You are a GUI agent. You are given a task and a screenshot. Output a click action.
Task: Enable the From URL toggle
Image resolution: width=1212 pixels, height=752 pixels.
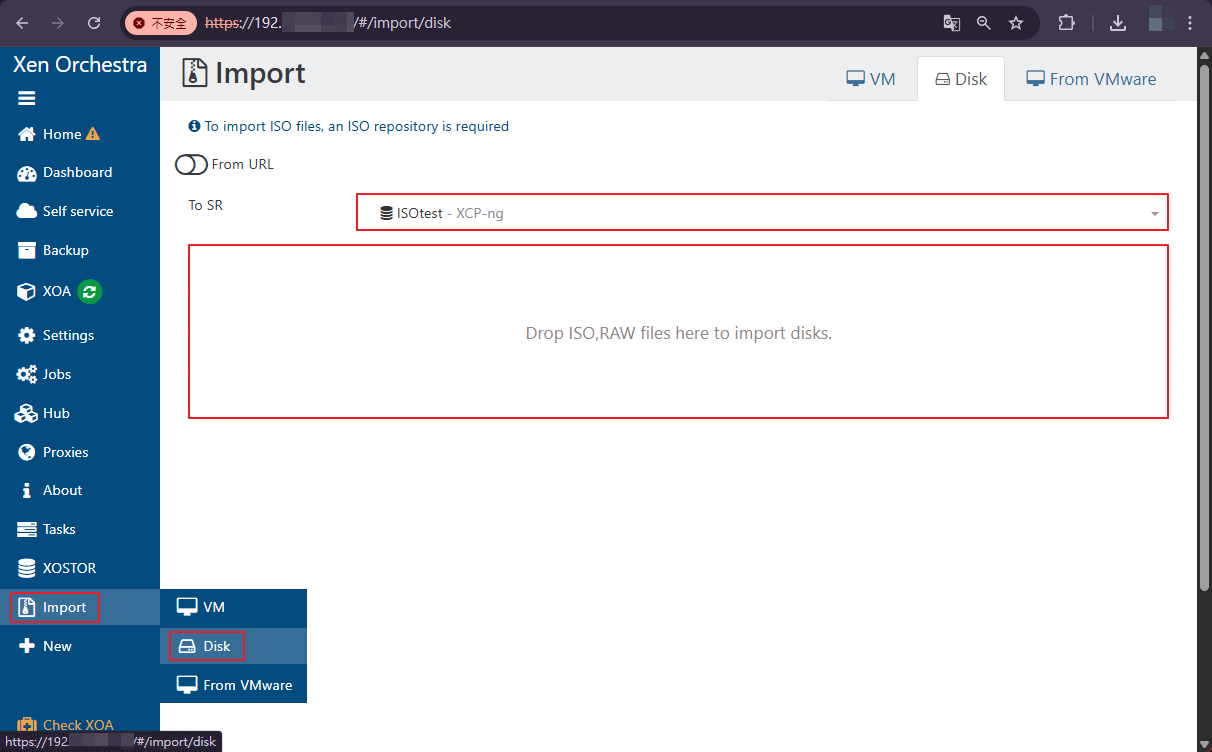(x=191, y=164)
